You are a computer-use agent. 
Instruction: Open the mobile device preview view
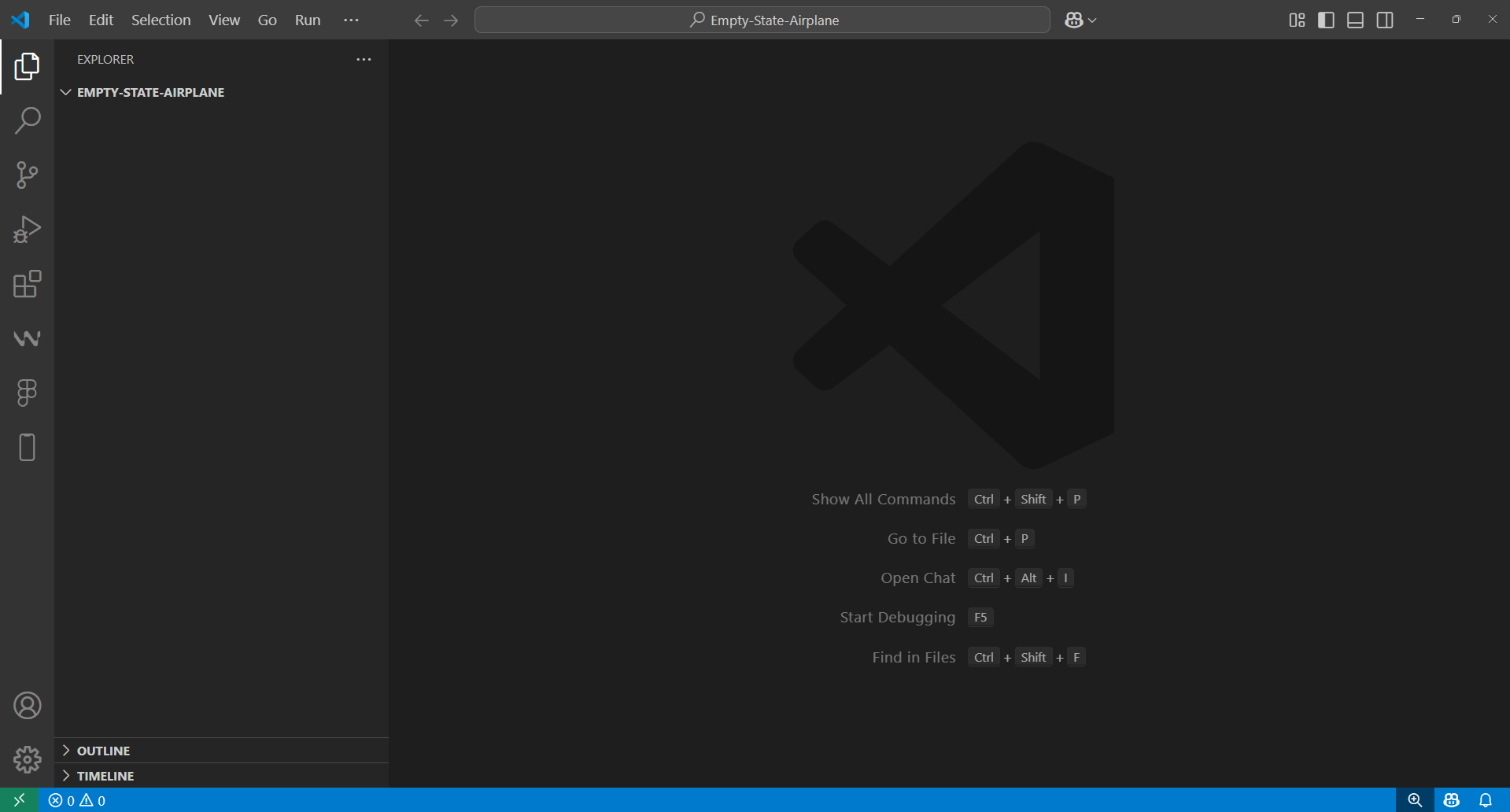point(27,447)
